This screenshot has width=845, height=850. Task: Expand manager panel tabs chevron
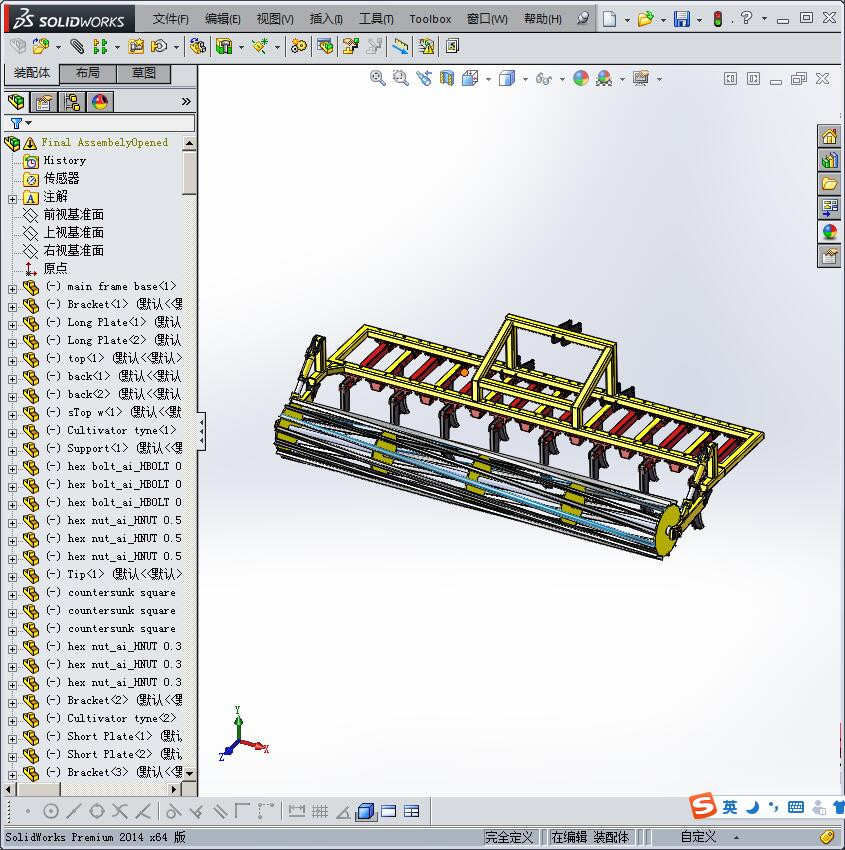pyautogui.click(x=186, y=102)
